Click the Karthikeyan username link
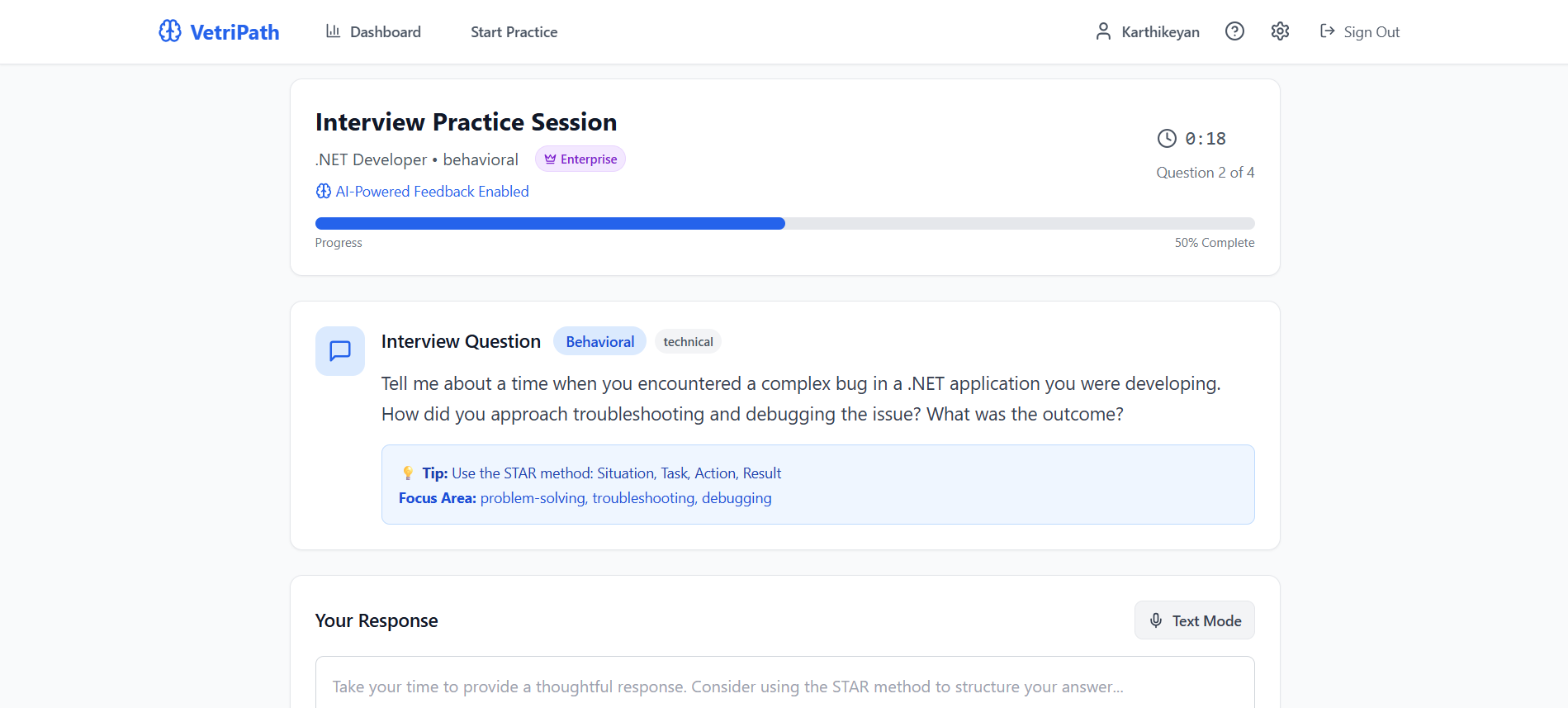Image resolution: width=1568 pixels, height=708 pixels. point(1160,32)
